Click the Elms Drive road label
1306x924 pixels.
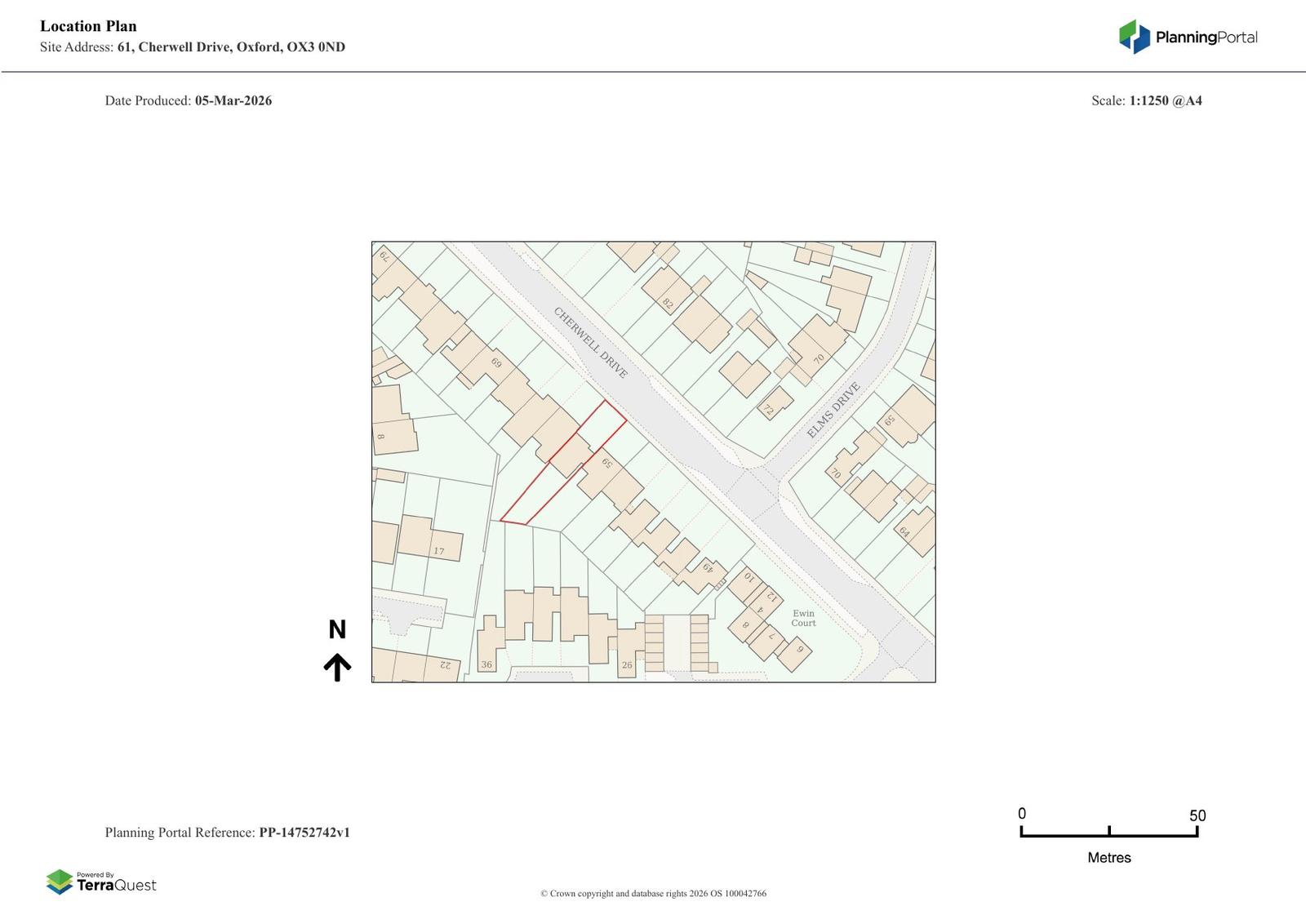[833, 410]
